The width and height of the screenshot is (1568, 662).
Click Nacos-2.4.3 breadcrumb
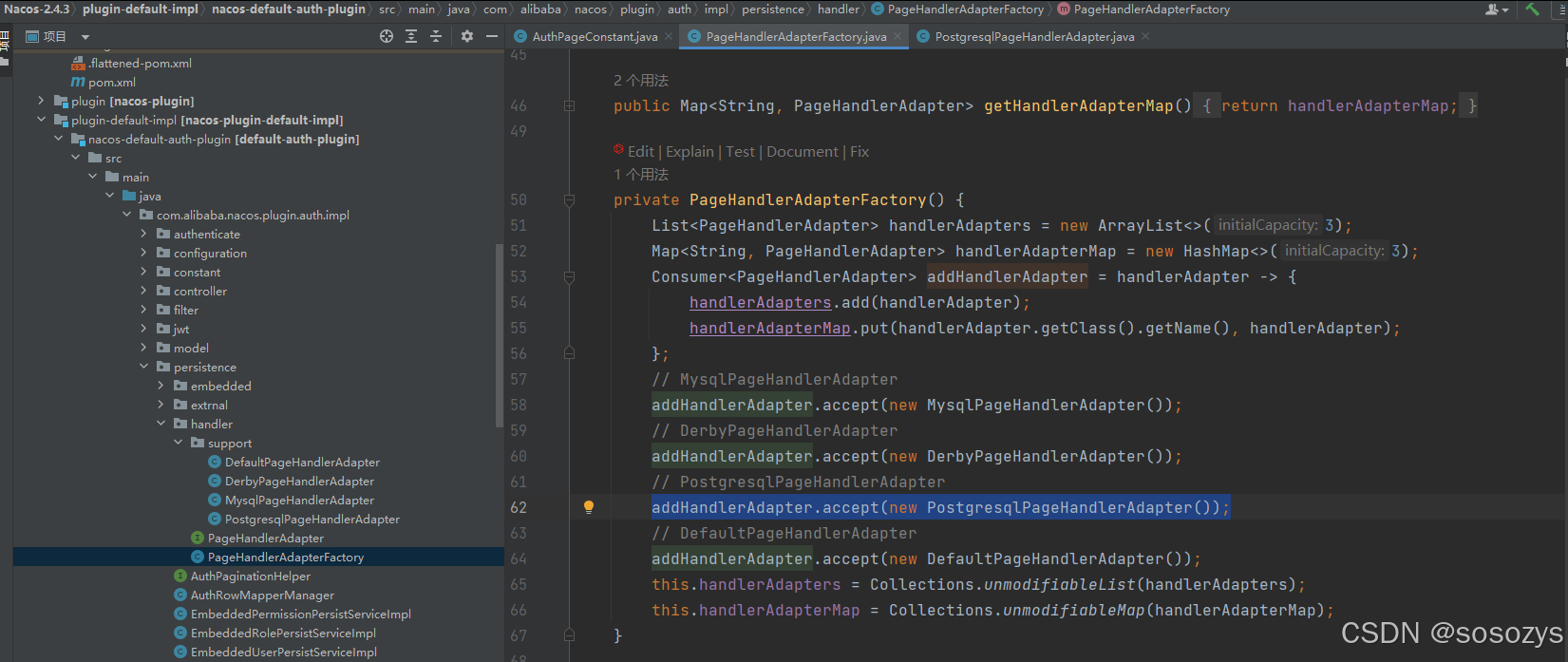[37, 9]
